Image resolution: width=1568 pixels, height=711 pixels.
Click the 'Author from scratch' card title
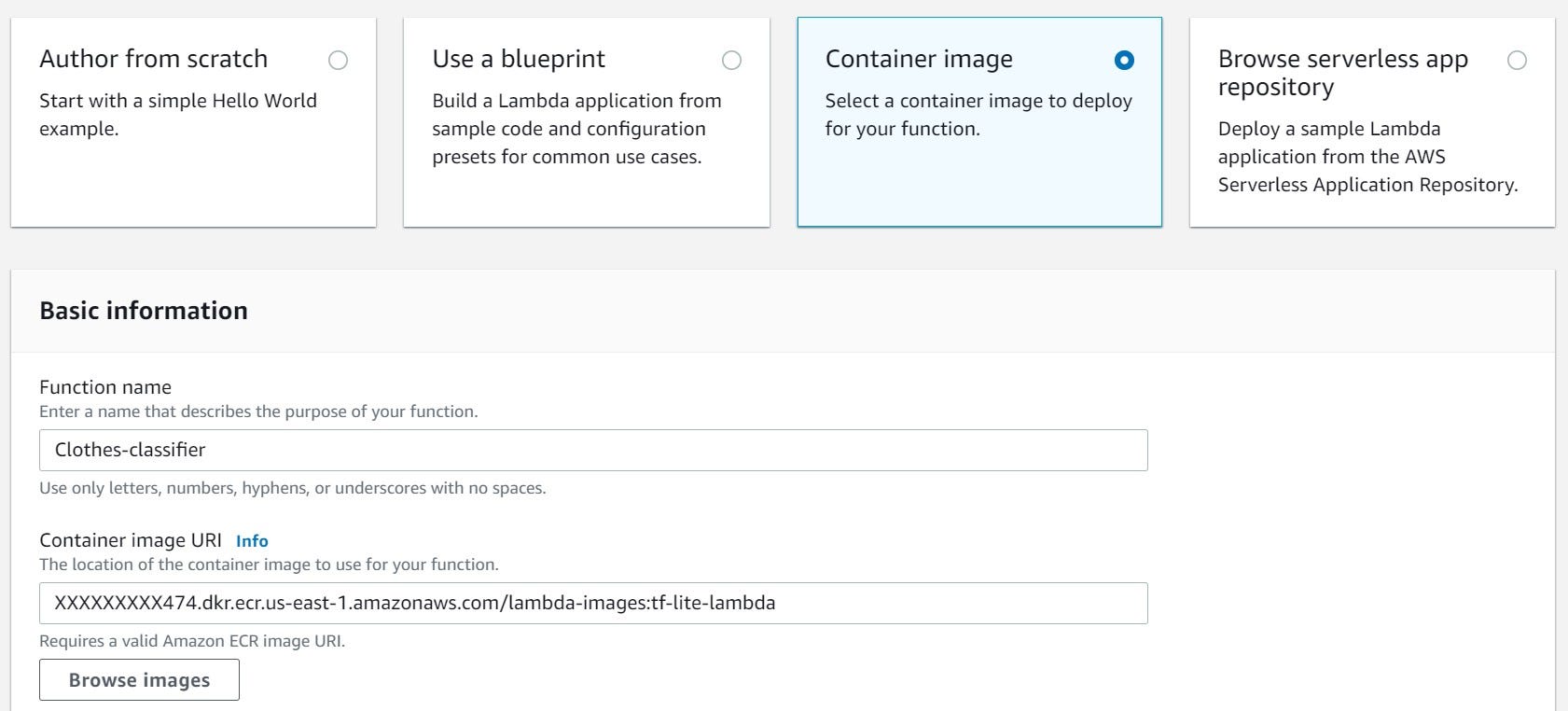click(154, 59)
